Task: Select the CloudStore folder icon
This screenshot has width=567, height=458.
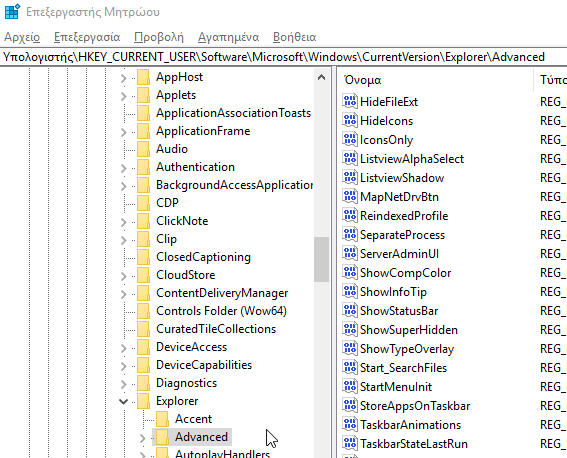Action: point(144,275)
